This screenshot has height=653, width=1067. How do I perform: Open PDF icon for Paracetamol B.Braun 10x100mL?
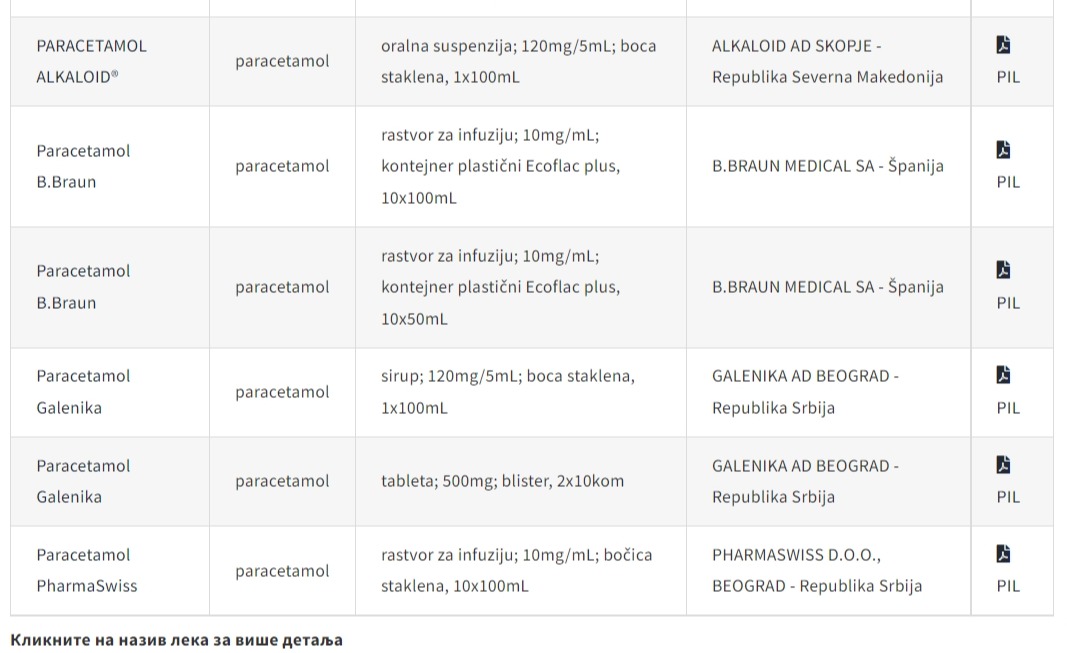[1003, 150]
